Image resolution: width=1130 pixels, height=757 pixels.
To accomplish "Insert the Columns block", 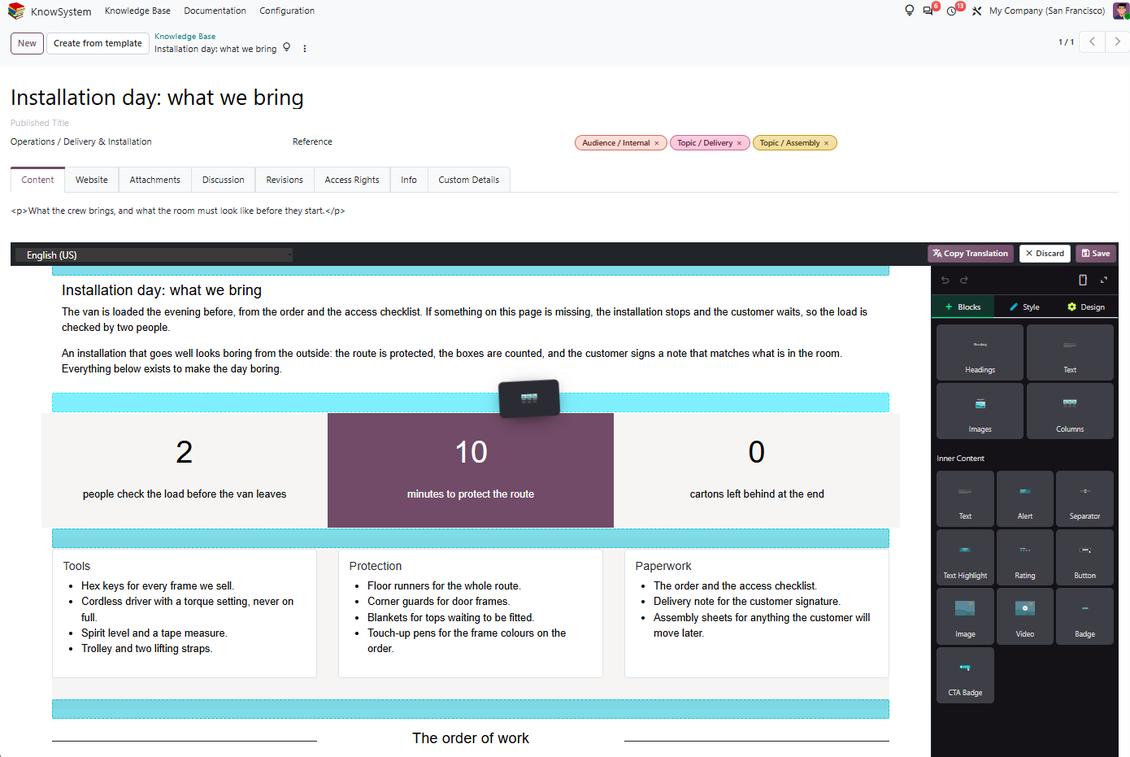I will click(x=1069, y=411).
